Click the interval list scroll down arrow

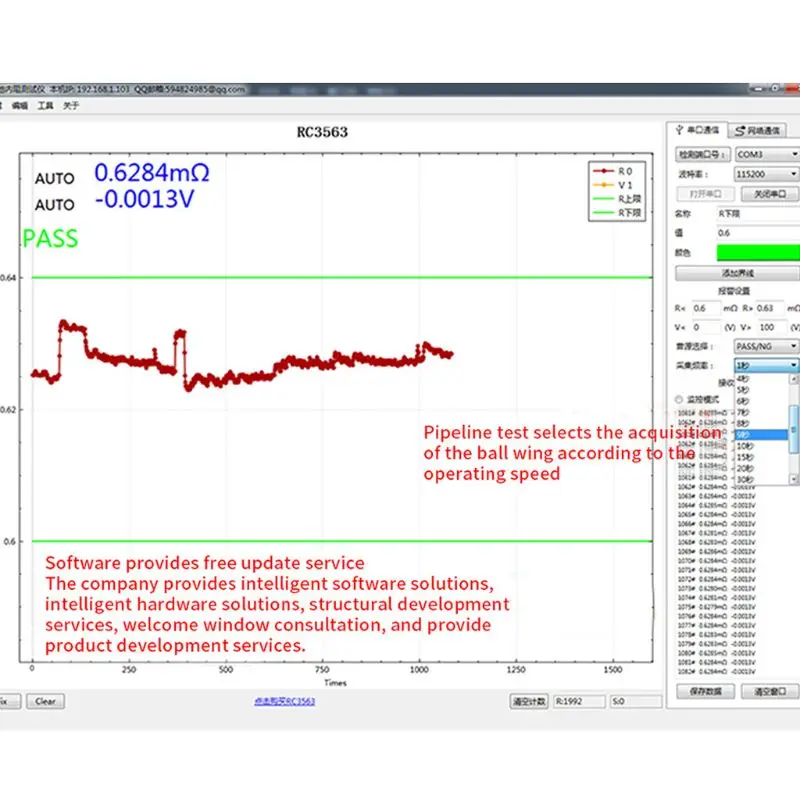(793, 479)
